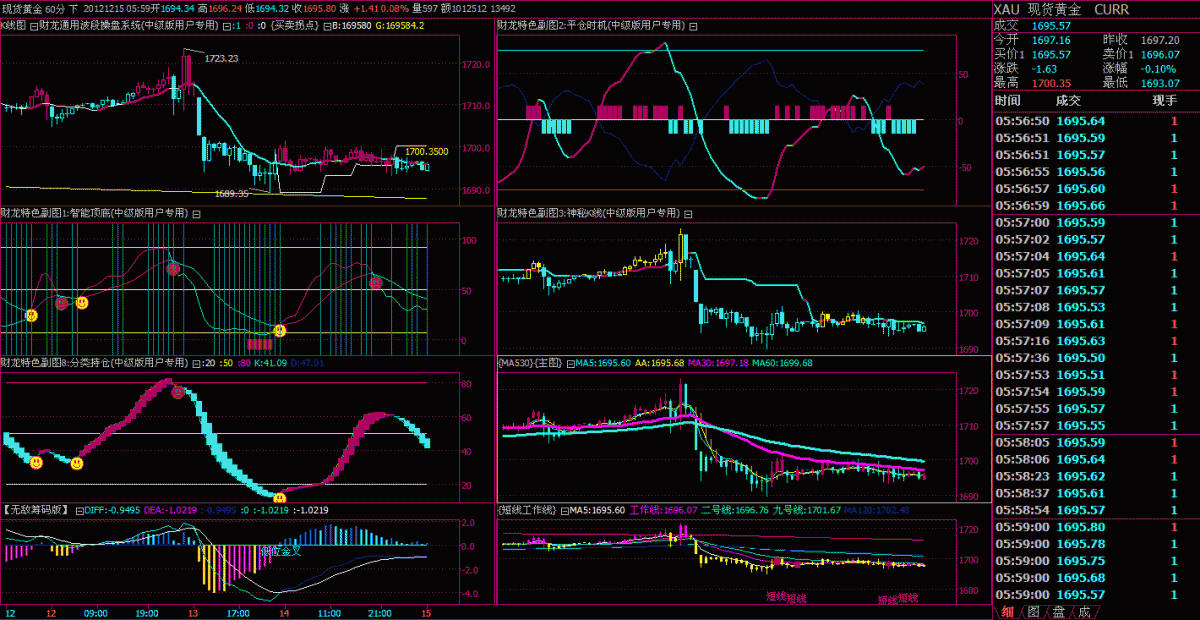1200x620 pixels.
Task: Click the yellow smiley at the 分类持仓 curve bottom
Action: (280, 497)
